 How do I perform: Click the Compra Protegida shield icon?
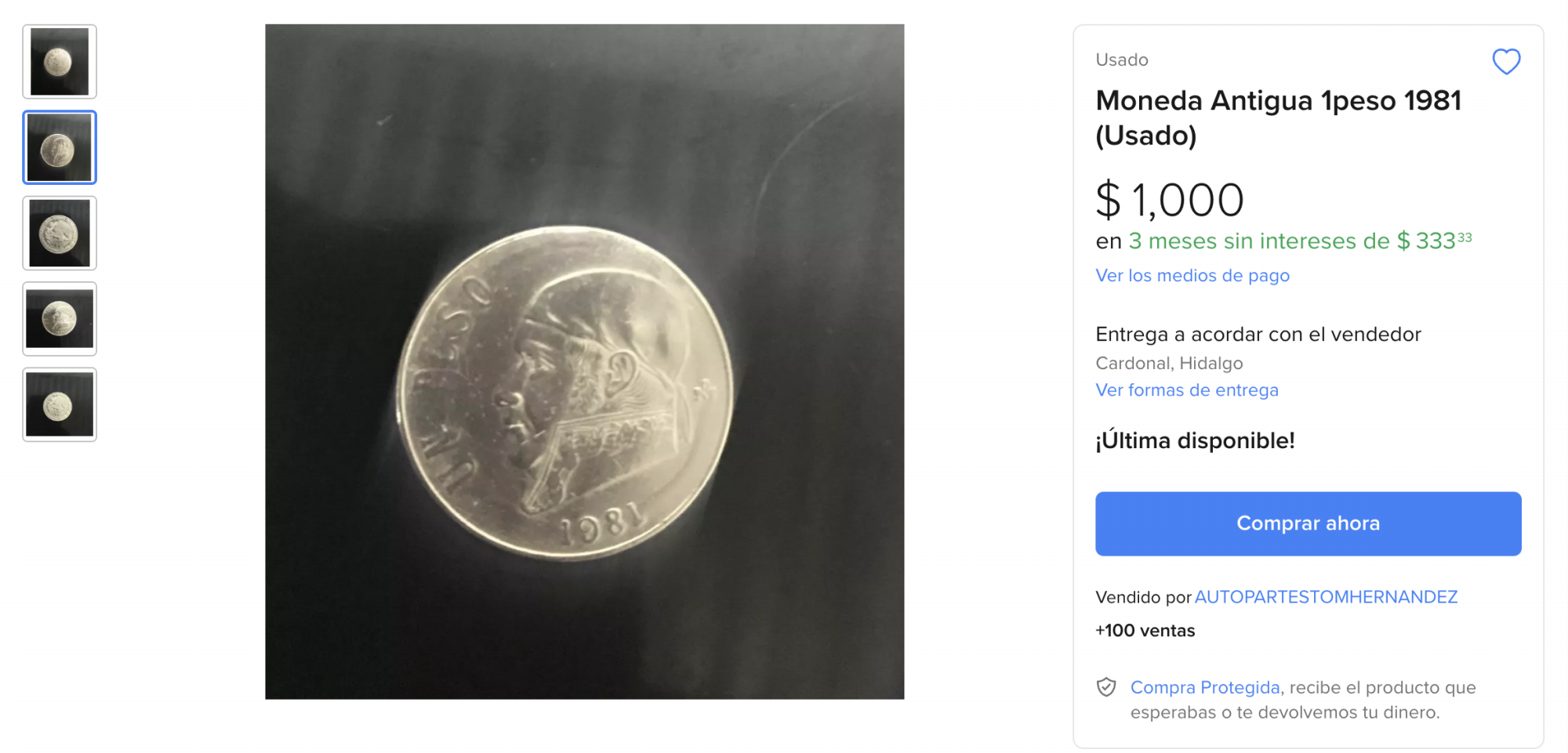point(1105,687)
